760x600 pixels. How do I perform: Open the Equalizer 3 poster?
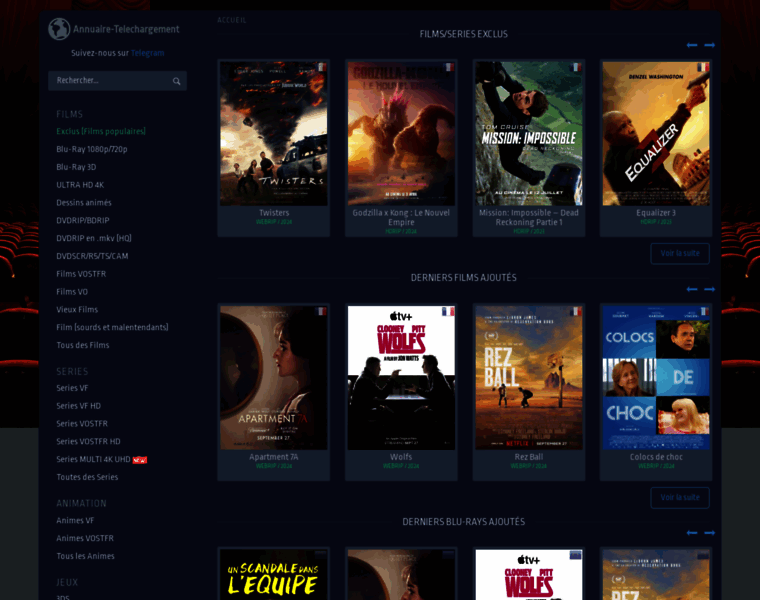point(656,134)
